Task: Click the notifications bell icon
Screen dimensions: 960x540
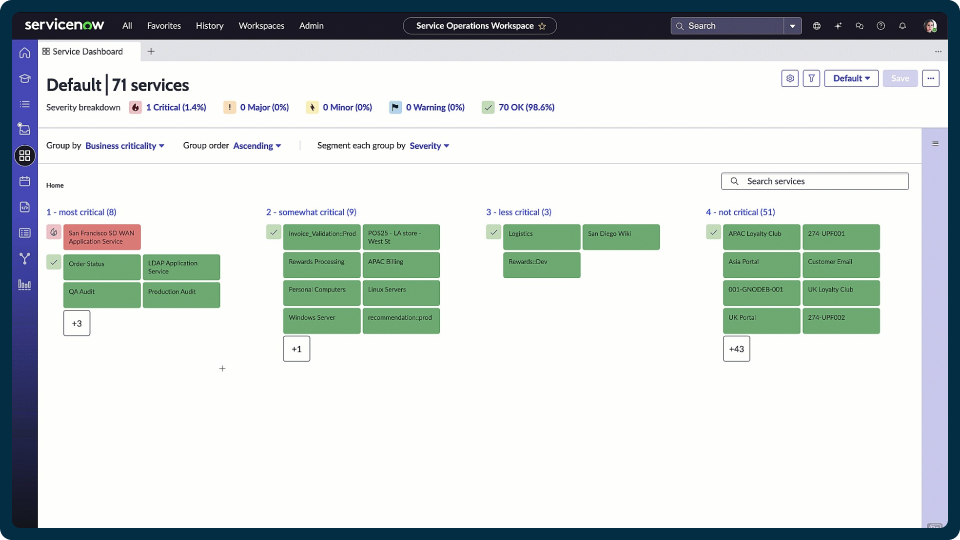Action: pos(902,26)
